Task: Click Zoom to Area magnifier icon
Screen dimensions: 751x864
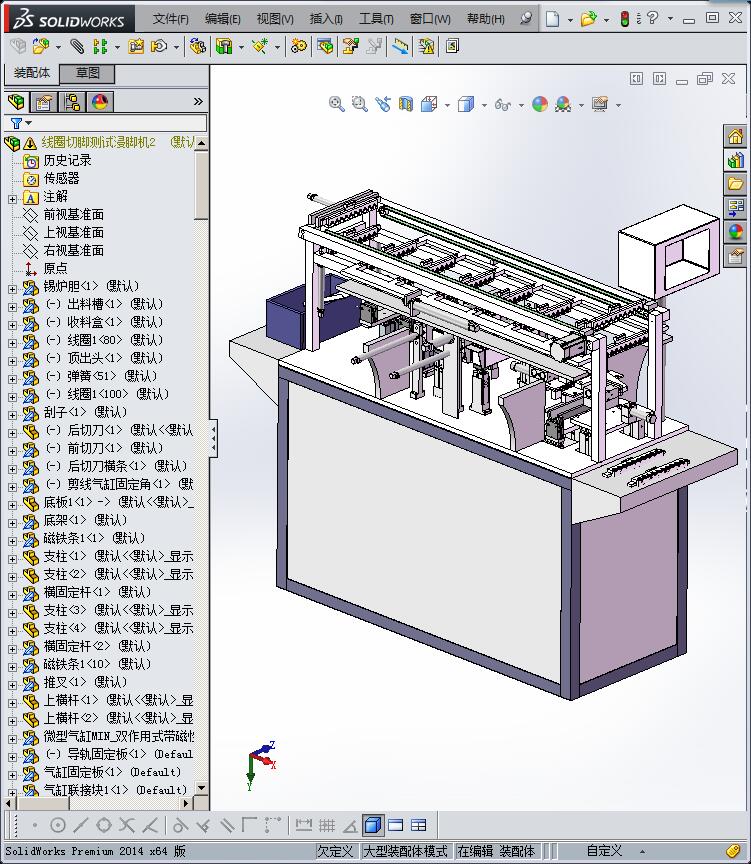Action: point(360,104)
